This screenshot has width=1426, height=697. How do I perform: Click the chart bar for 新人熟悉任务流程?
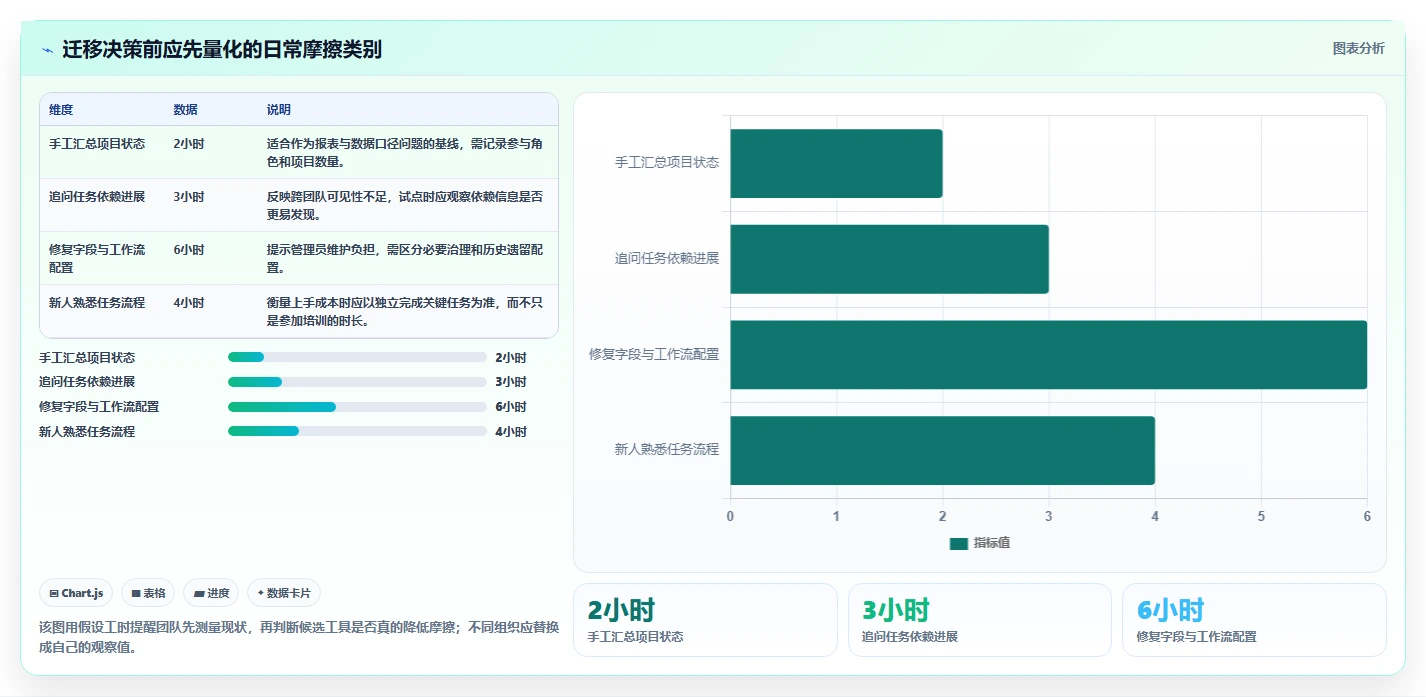click(942, 450)
